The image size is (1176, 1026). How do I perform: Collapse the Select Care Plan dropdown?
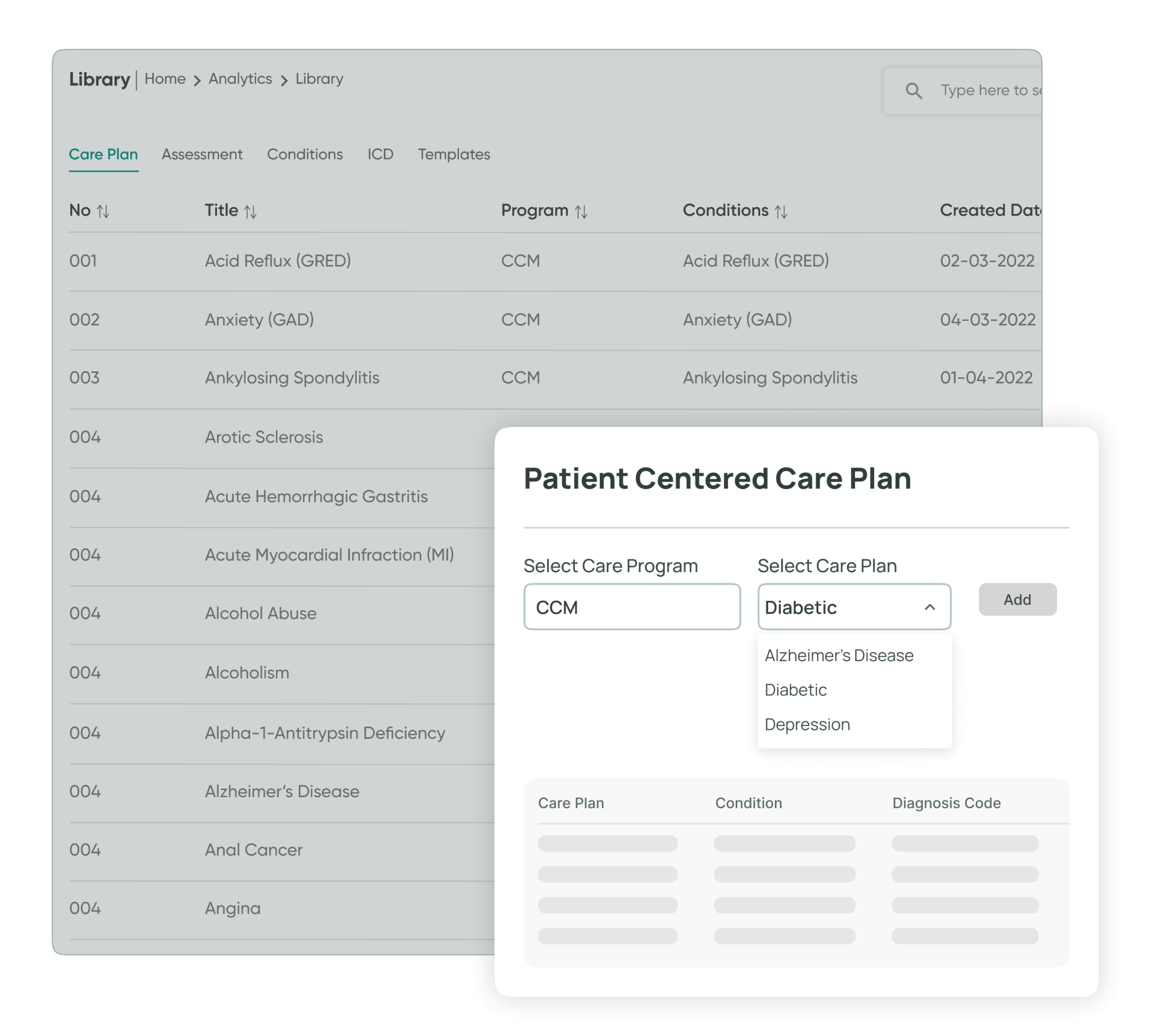tap(929, 607)
